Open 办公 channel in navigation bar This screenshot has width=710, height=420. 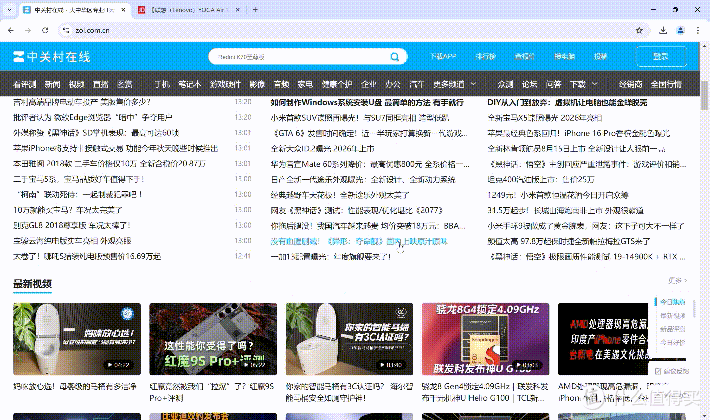point(393,84)
